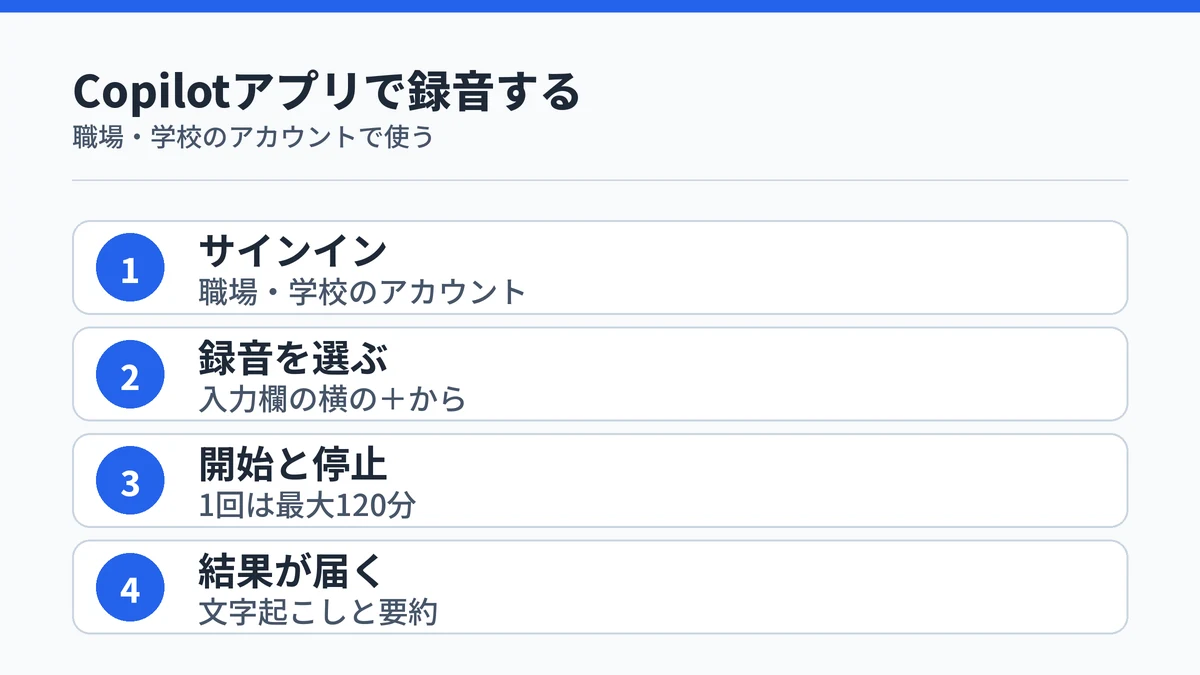Click the text 入力欄の横の＋から
The image size is (1200, 675).
tap(333, 399)
